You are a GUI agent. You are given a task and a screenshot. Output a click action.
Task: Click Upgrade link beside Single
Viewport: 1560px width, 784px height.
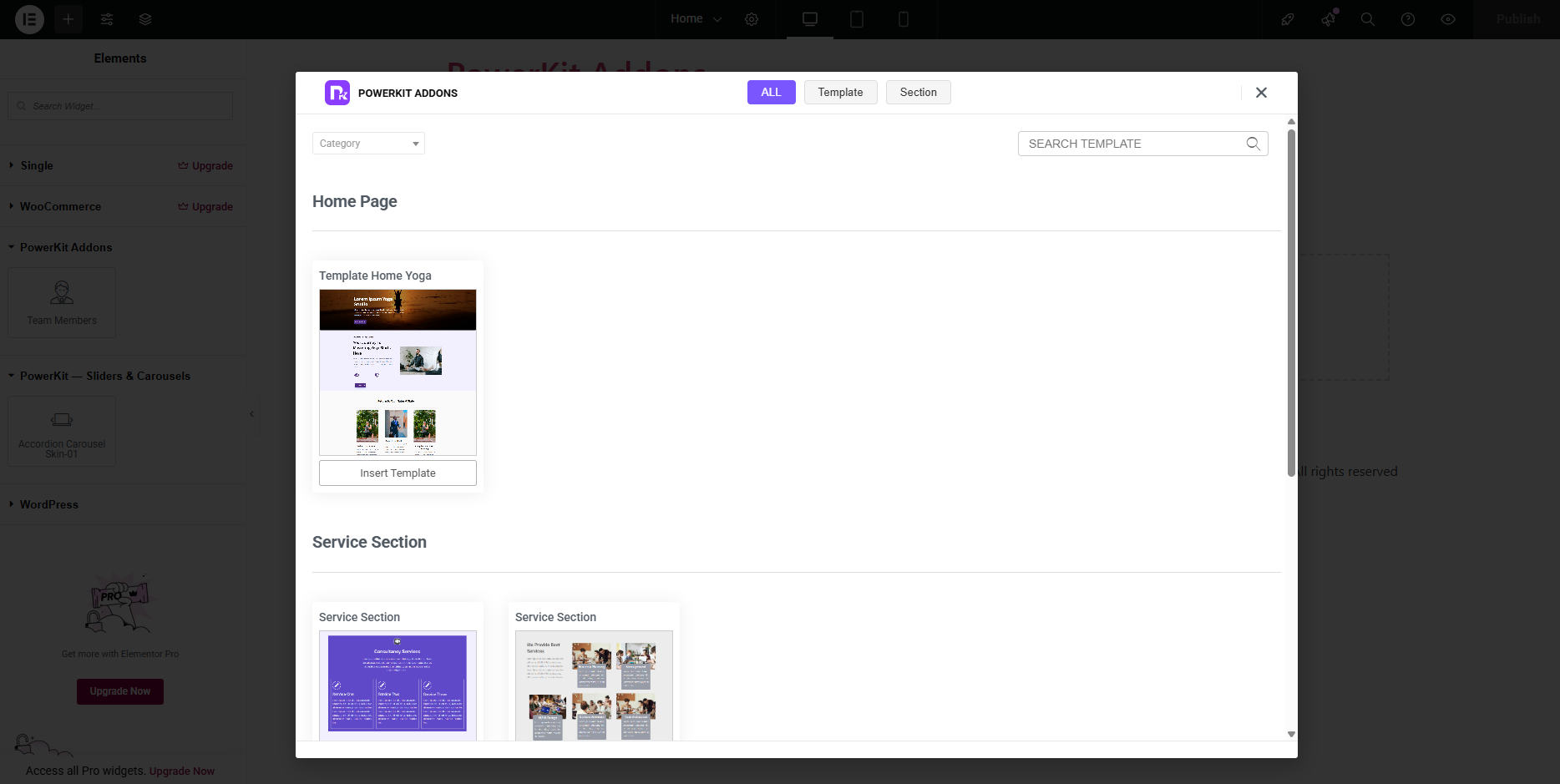point(205,165)
